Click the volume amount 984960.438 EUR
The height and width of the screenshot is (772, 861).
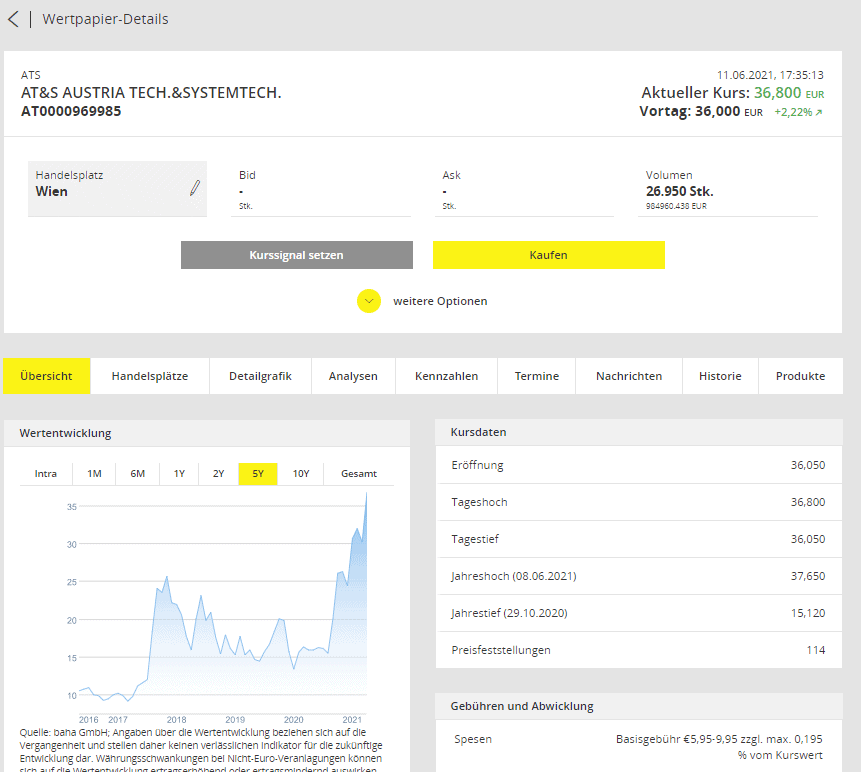676,206
